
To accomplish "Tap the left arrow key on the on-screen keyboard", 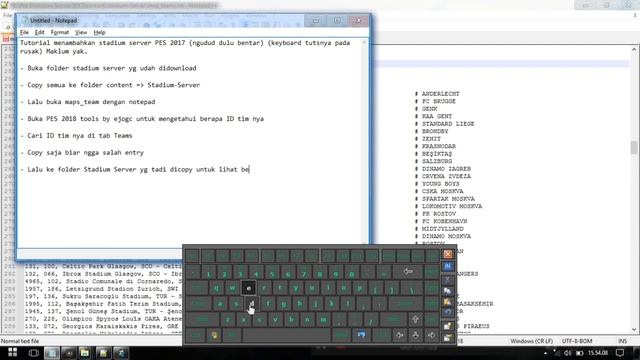I will point(400,335).
